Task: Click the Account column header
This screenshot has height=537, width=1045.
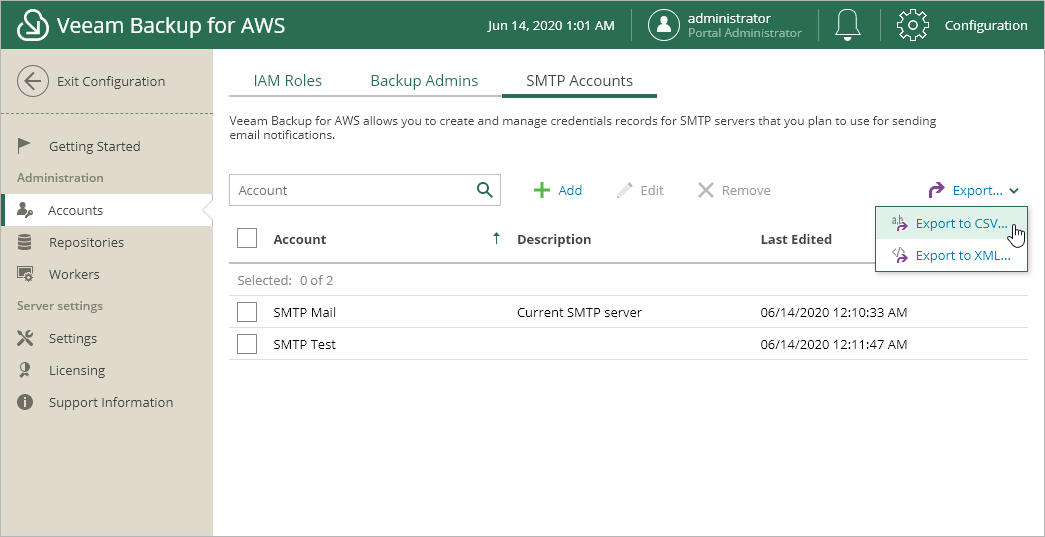Action: tap(300, 239)
